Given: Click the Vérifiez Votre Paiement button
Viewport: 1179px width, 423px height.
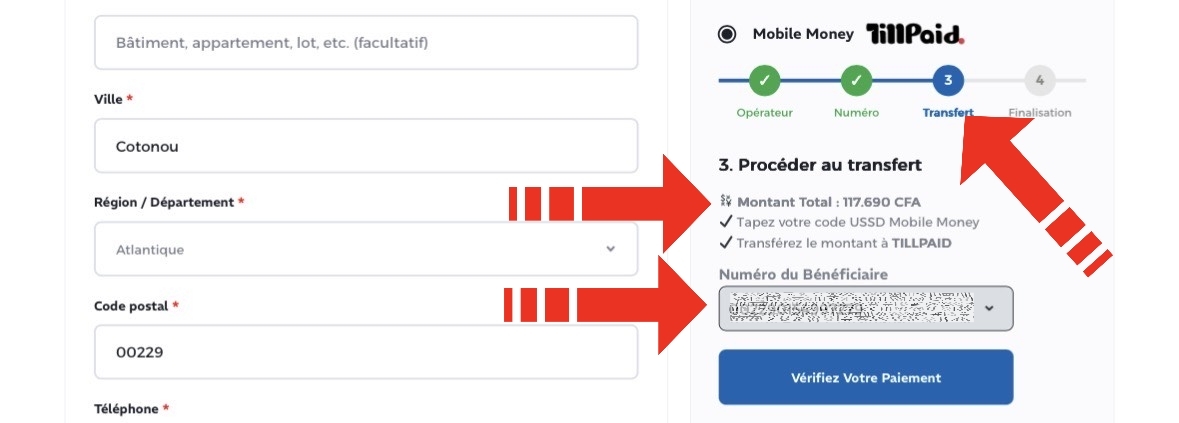Looking at the screenshot, I should coord(865,377).
